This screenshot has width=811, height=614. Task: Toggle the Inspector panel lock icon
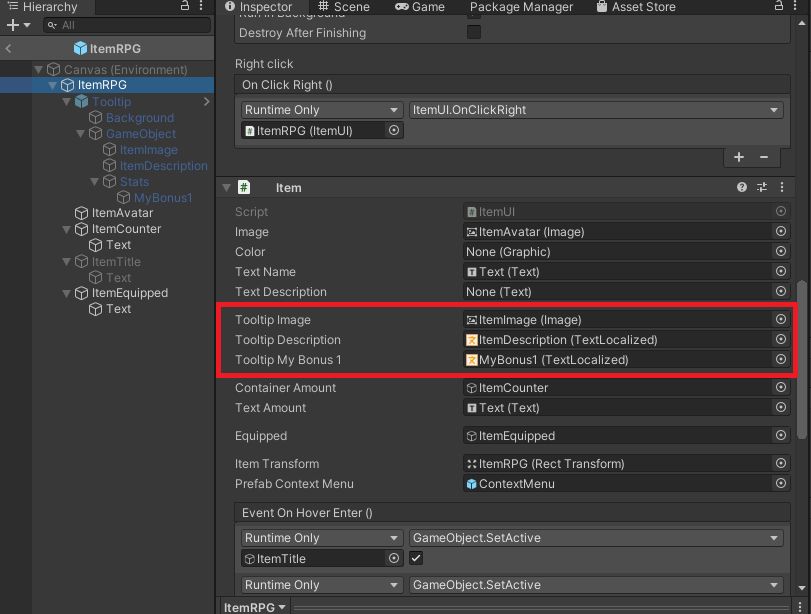[778, 6]
